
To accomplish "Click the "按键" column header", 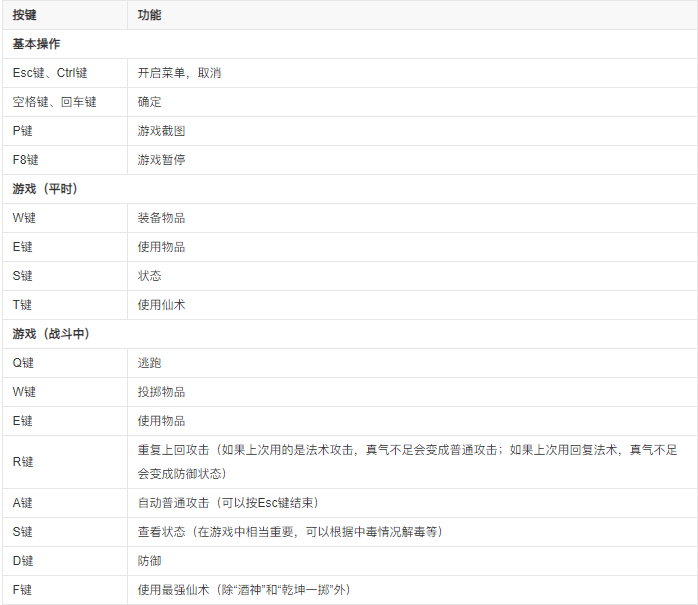I will tap(25, 15).
